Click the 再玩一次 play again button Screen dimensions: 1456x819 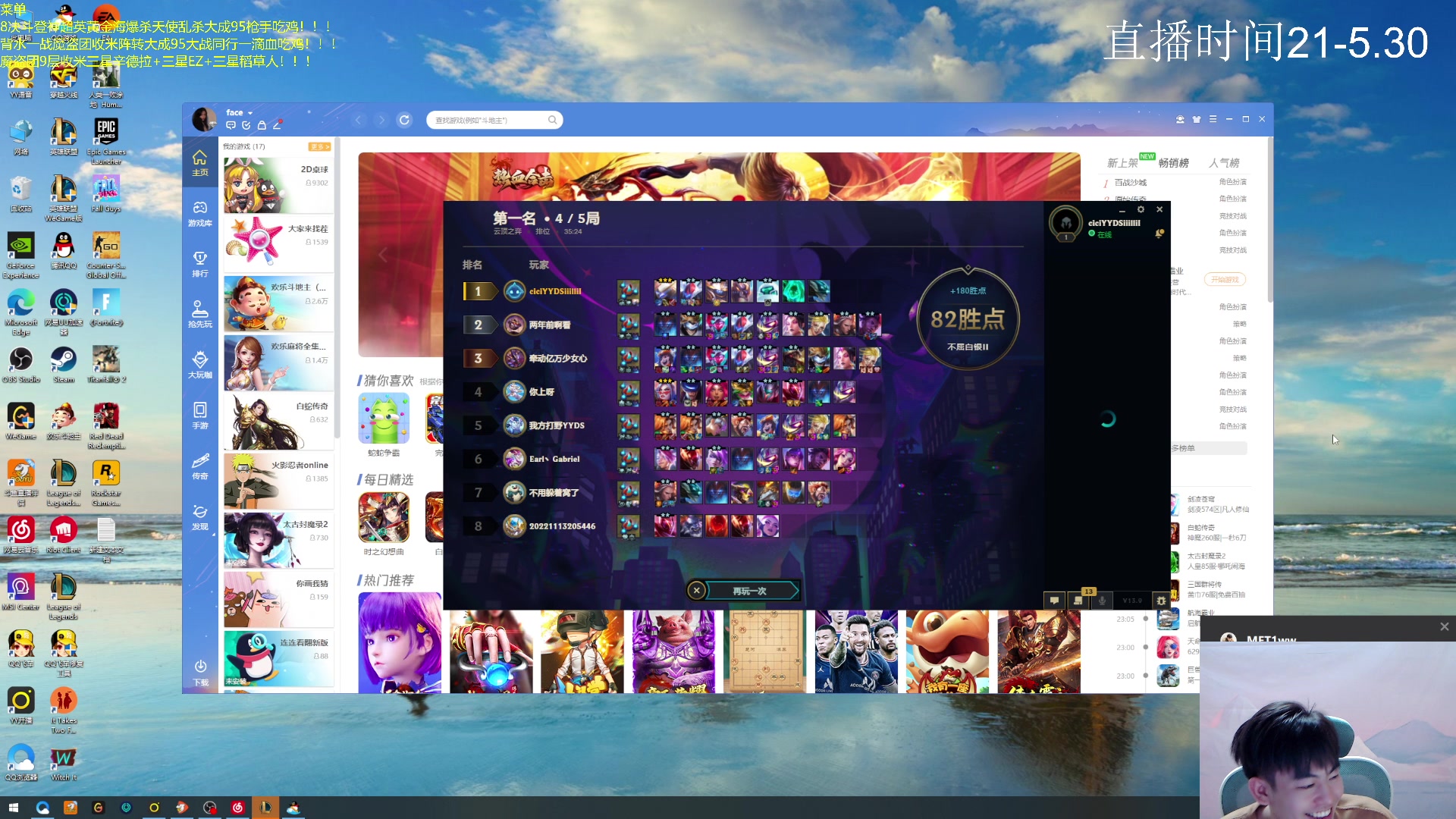pos(749,591)
